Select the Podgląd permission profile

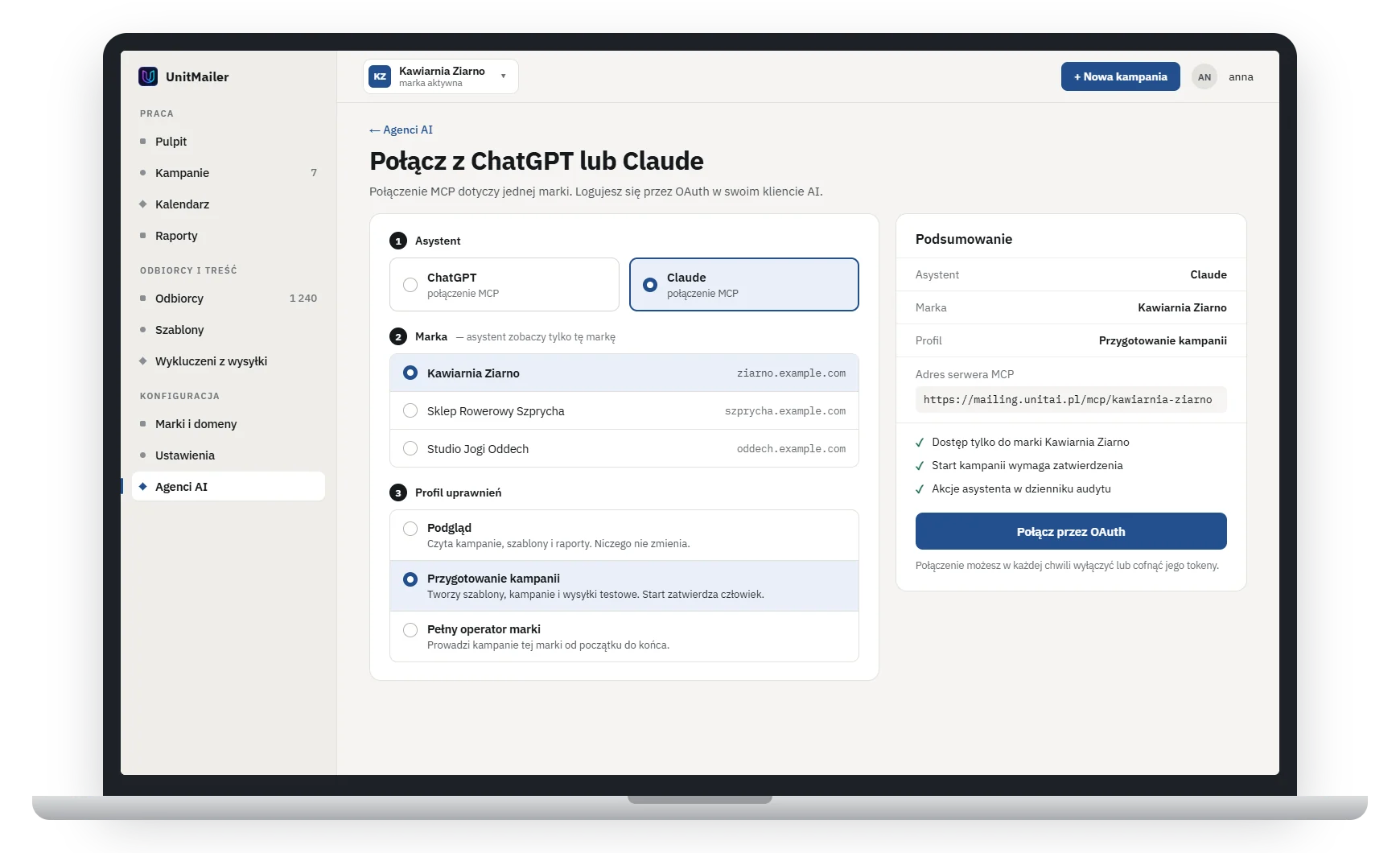(x=624, y=535)
